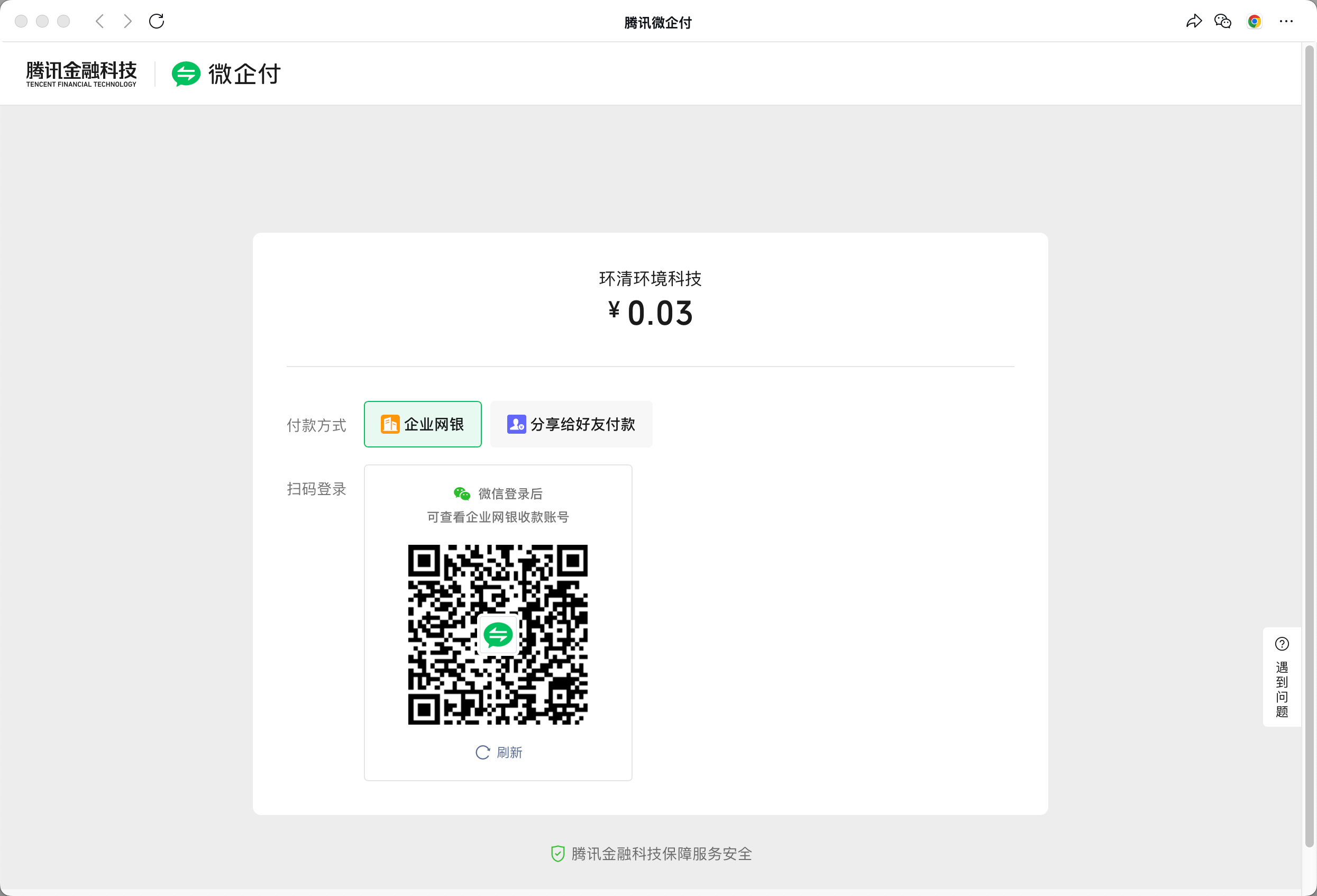Image resolution: width=1317 pixels, height=896 pixels.
Task: Select 分享给好友付款 payment method
Action: 571,425
